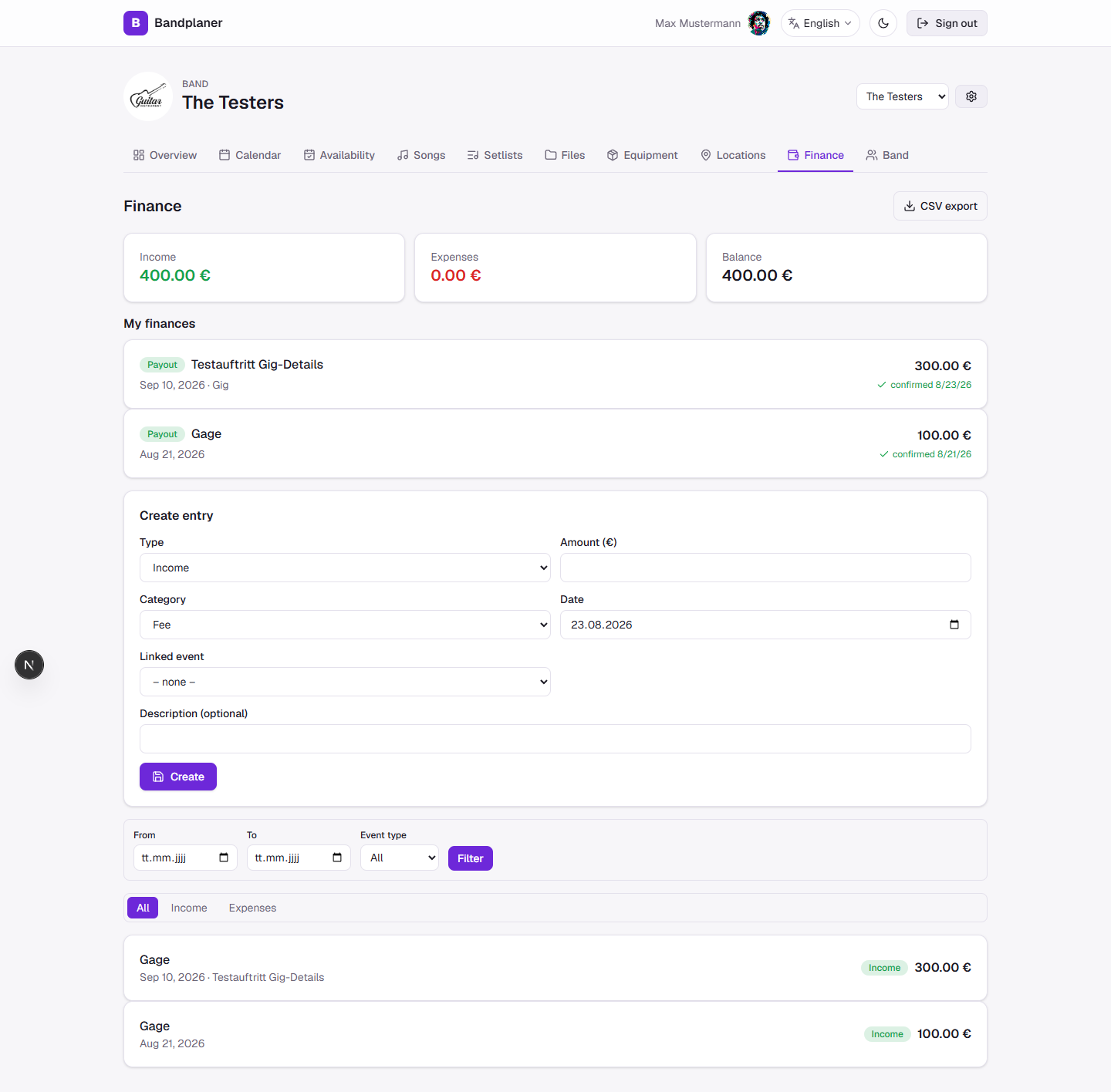Open the Event type filter dropdown
Screen dimensions: 1111x1092
coord(400,858)
